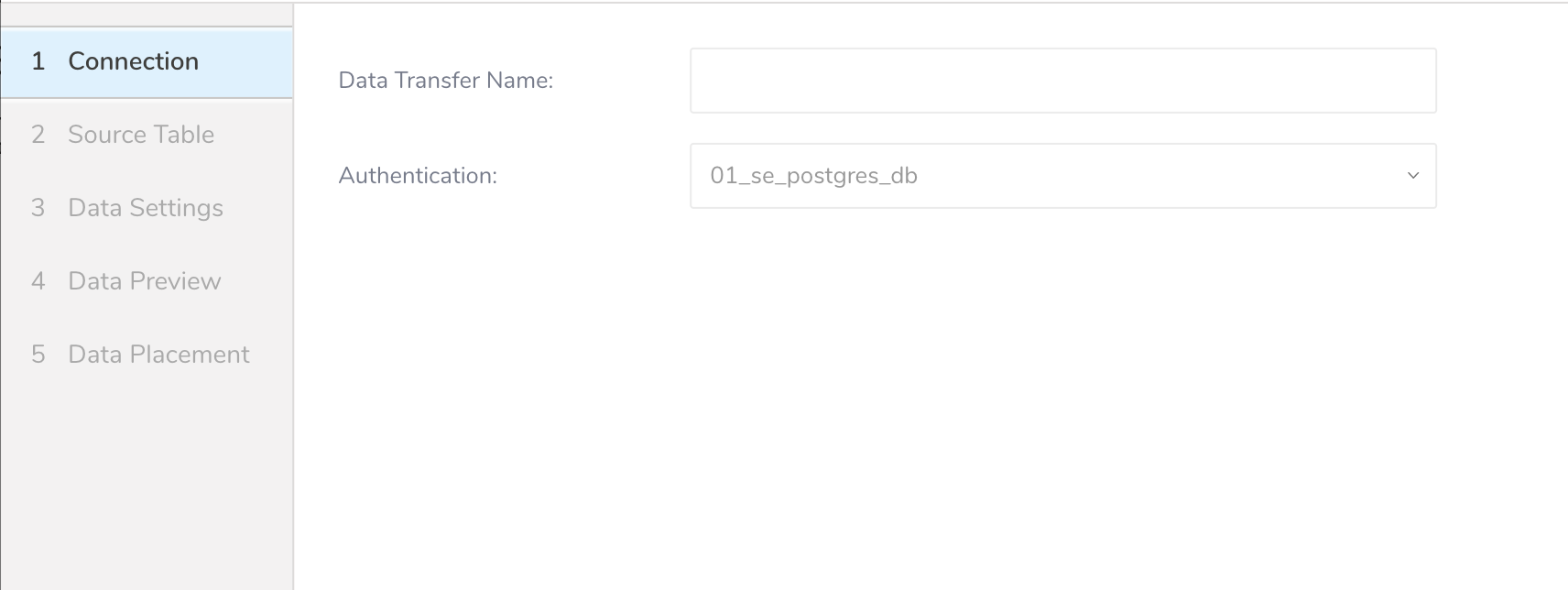Jump to the Data Placement step
The width and height of the screenshot is (1568, 590).
pyautogui.click(x=158, y=355)
